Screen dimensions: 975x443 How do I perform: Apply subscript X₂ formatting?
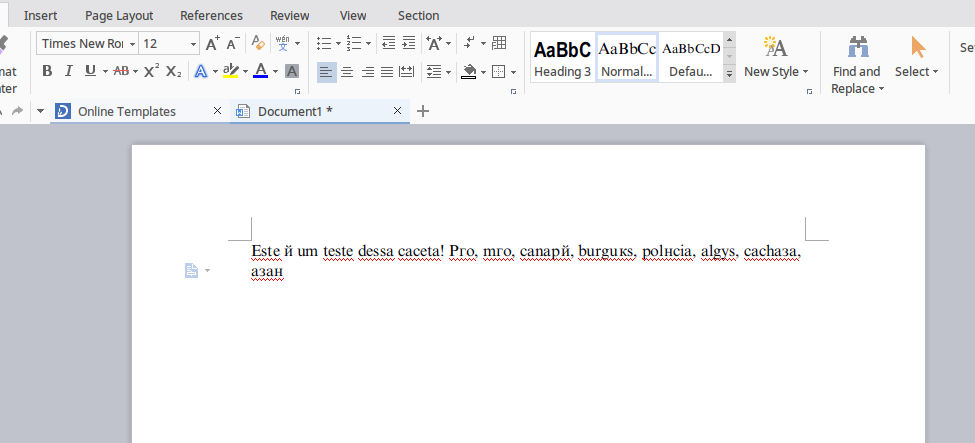173,71
